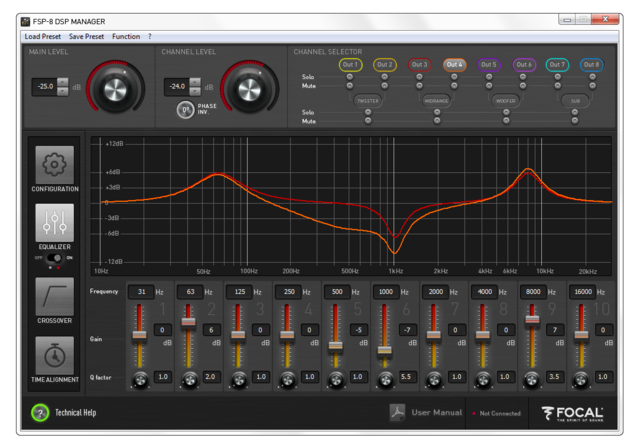Screen dimensions: 640x448
Task: Click the Phase Inv 0° button
Action: tap(186, 110)
